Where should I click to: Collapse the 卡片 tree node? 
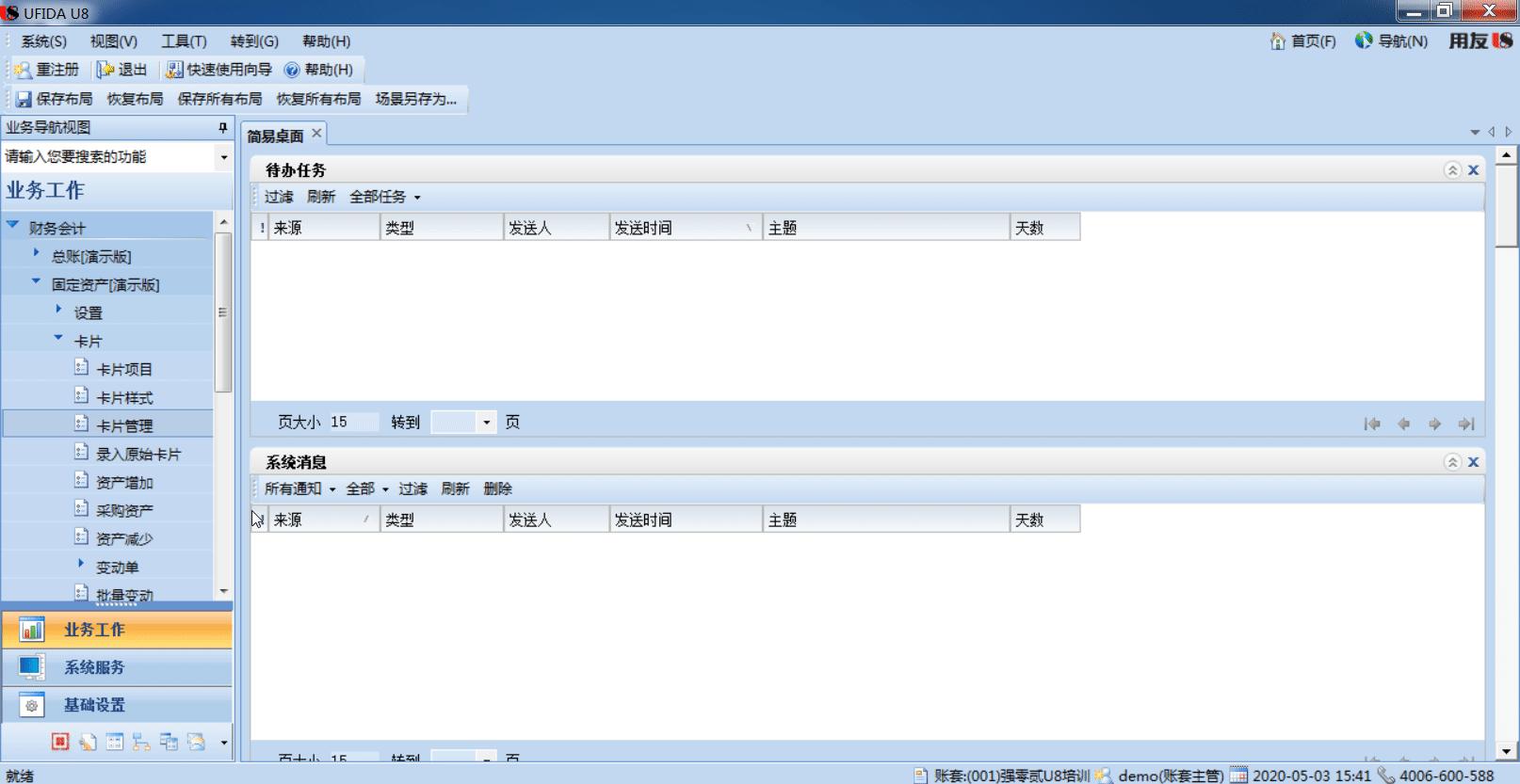58,338
